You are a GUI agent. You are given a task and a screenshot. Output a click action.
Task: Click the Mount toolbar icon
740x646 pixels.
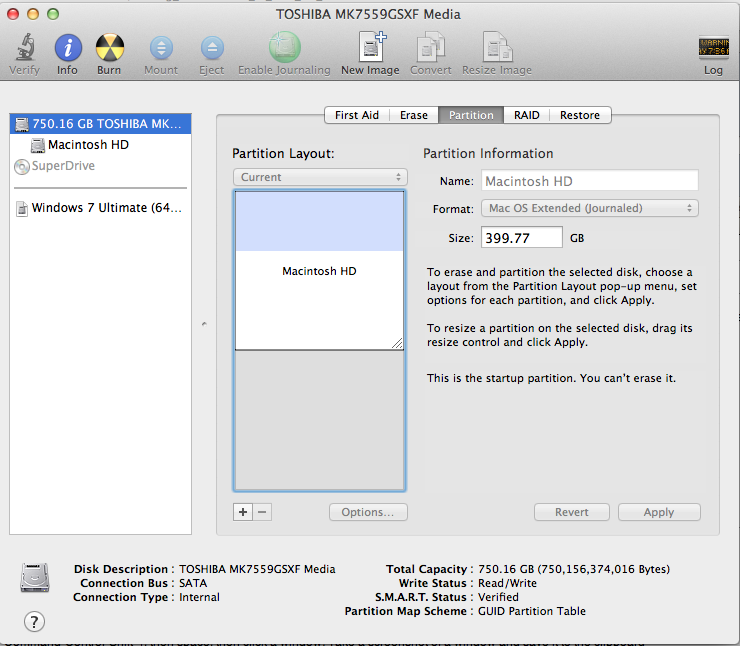161,48
